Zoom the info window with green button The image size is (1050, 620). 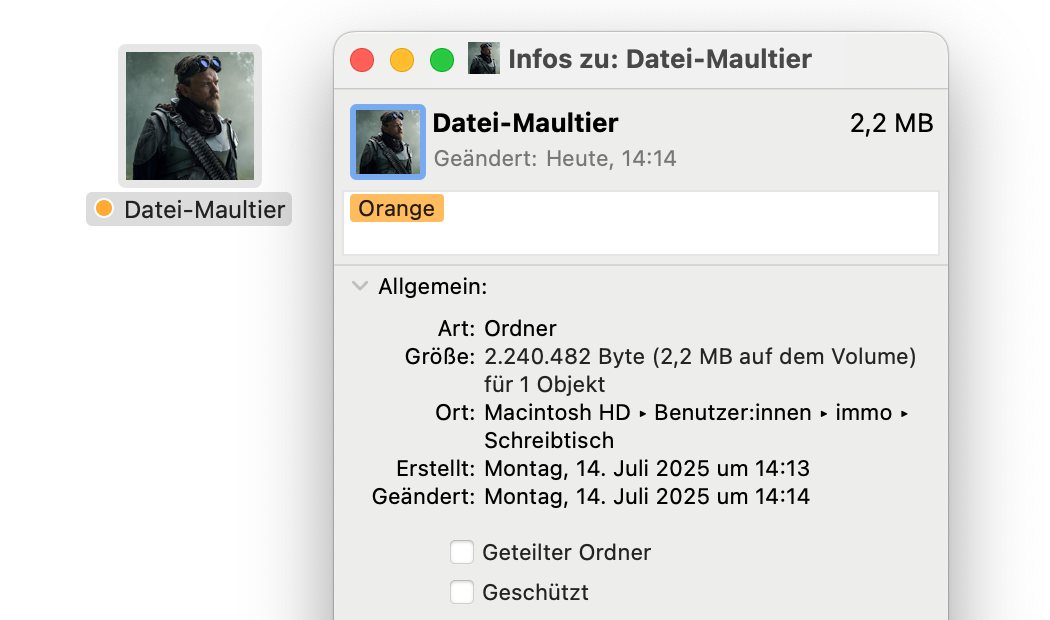point(442,60)
